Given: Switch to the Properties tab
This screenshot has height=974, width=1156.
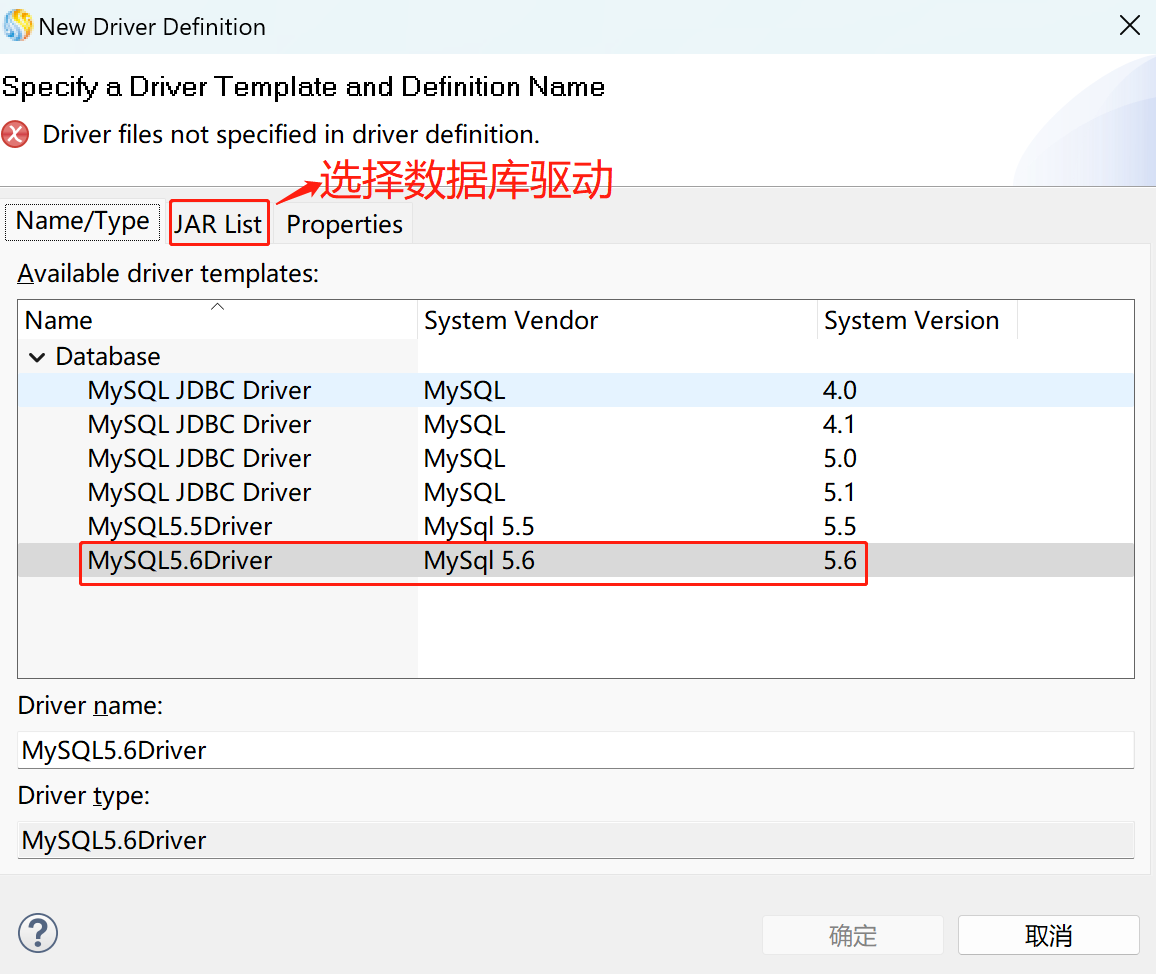Looking at the screenshot, I should (344, 224).
